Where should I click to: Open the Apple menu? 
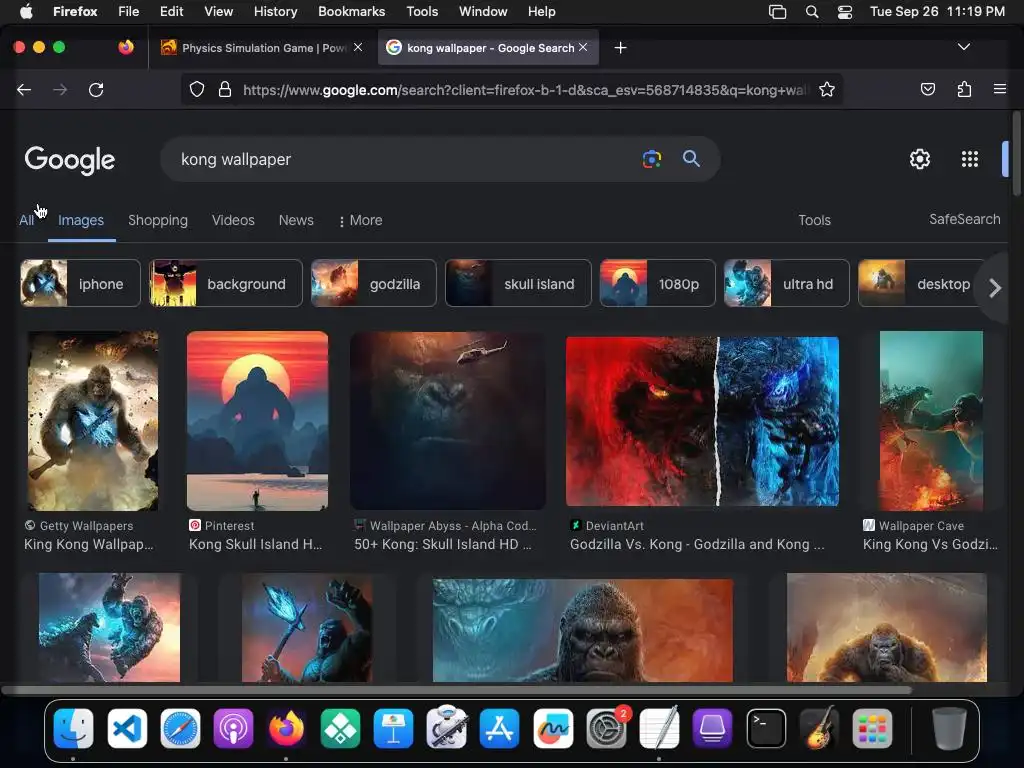(x=26, y=12)
